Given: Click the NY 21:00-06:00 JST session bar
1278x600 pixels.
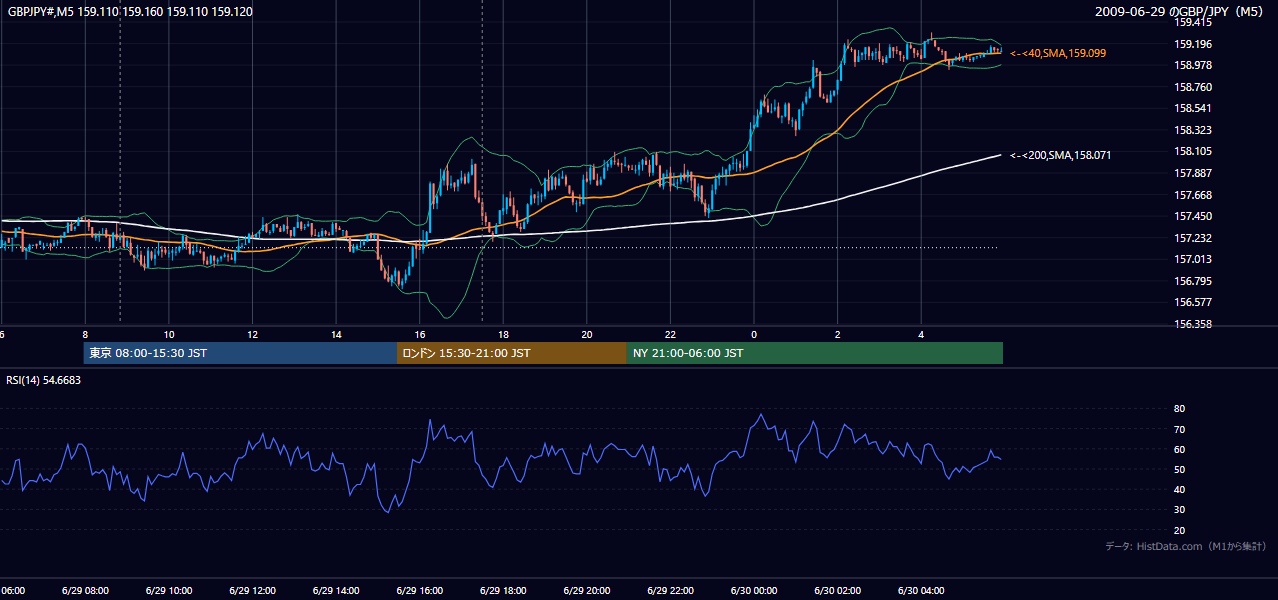Looking at the screenshot, I should (815, 353).
